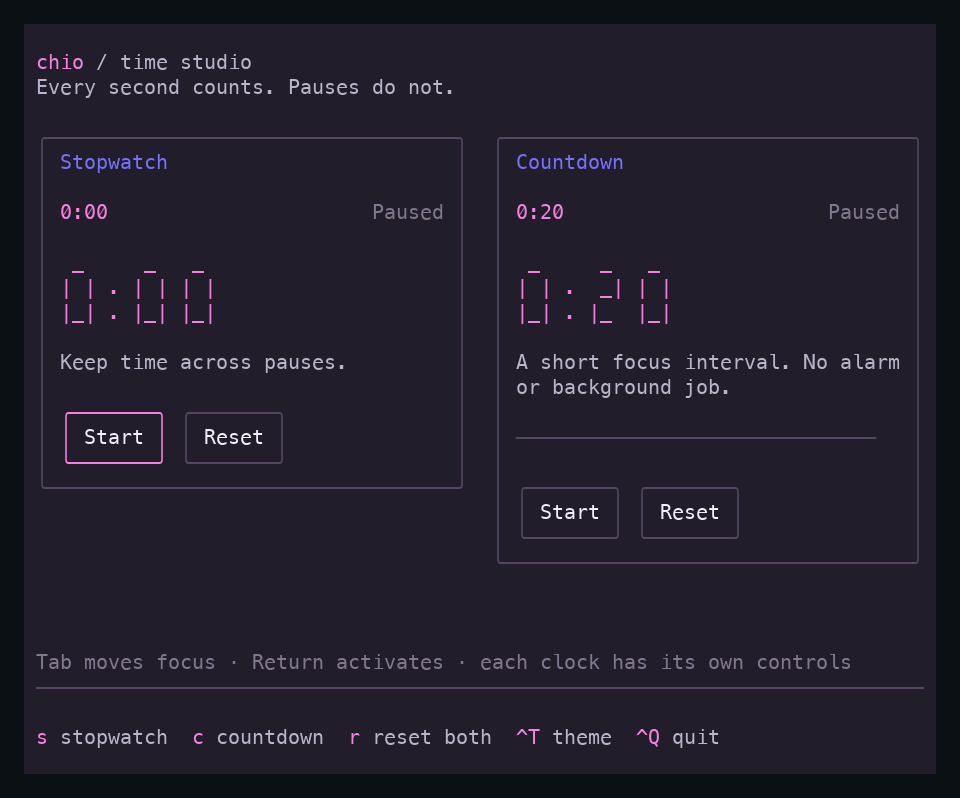Click the countdown progress bar
Viewport: 960px width, 798px height.
click(x=696, y=438)
